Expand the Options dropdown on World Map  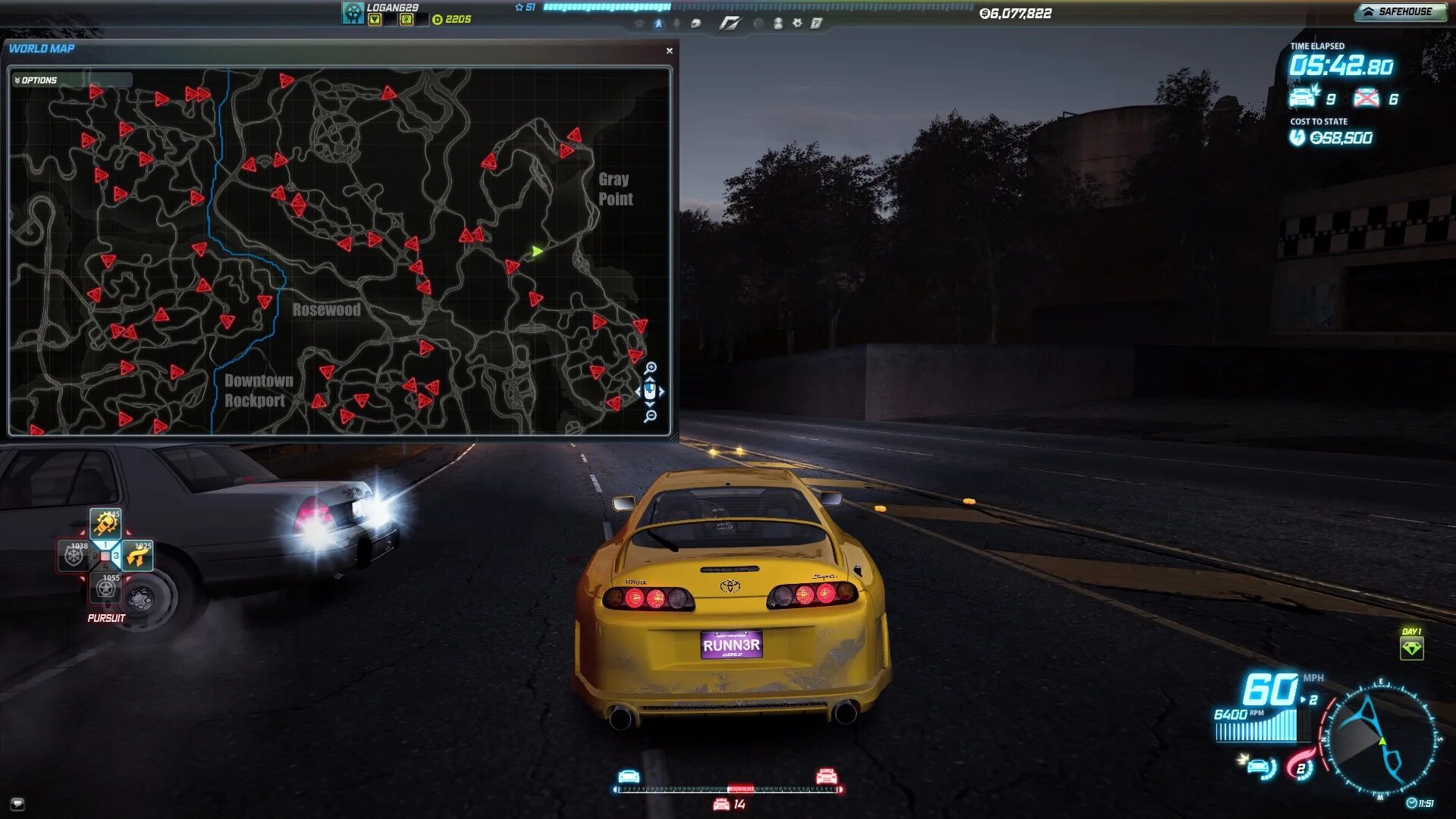pyautogui.click(x=71, y=80)
